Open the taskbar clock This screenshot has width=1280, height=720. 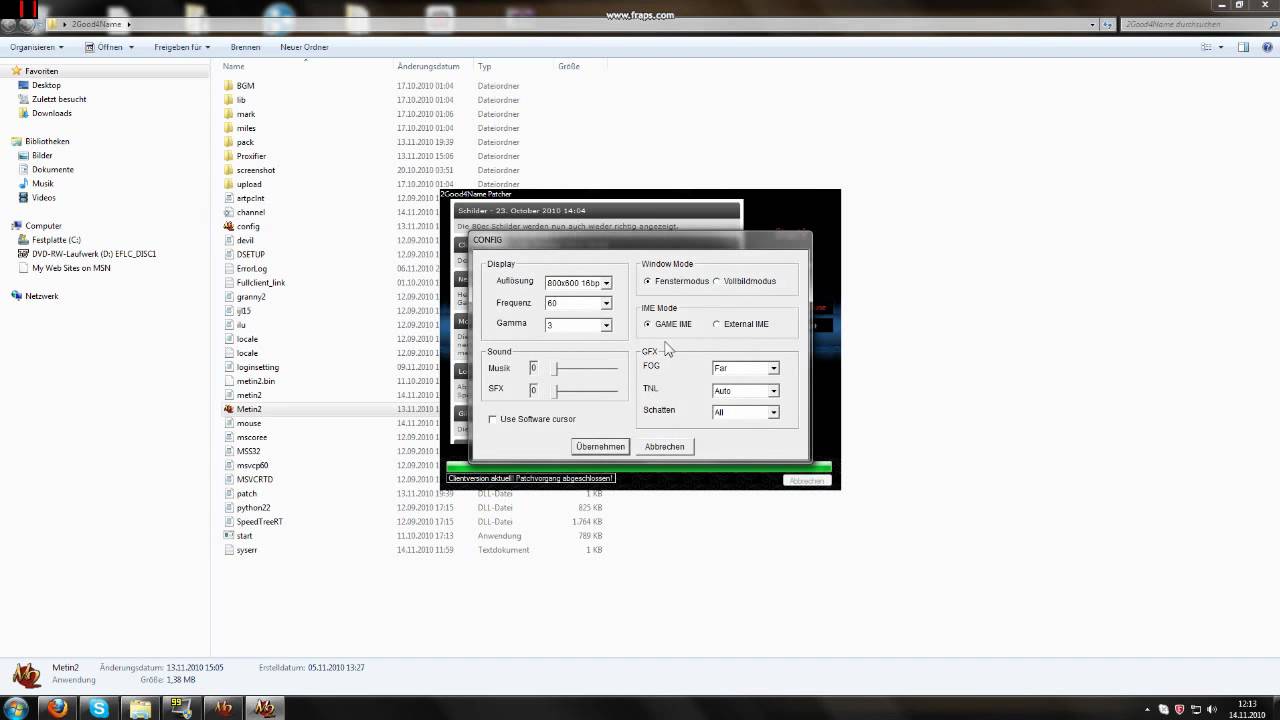tap(1246, 709)
